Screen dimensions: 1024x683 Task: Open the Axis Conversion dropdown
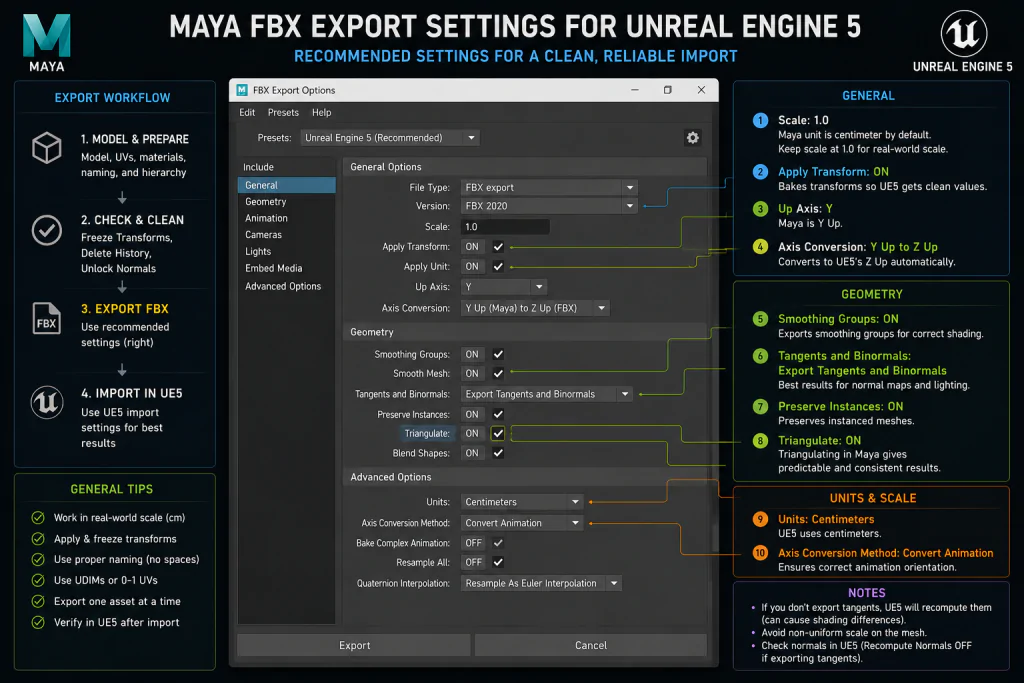(x=535, y=308)
